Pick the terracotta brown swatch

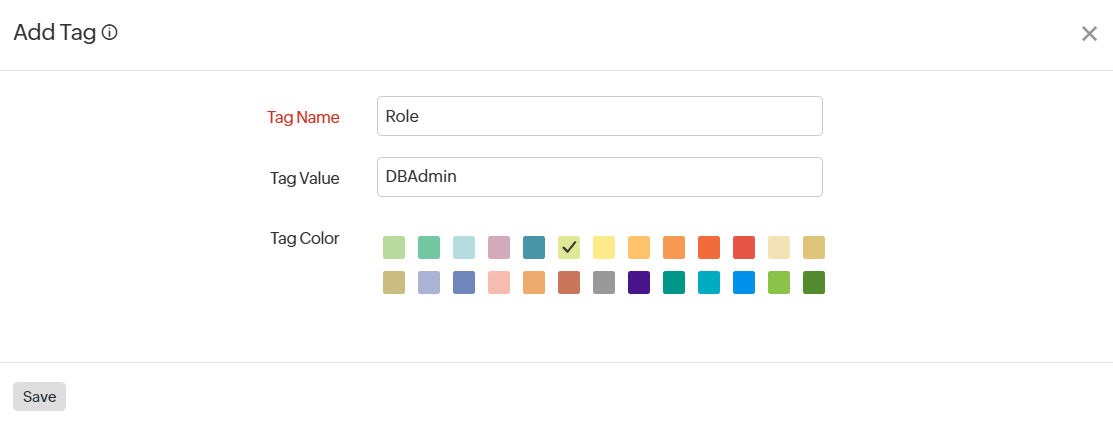pyautogui.click(x=569, y=282)
